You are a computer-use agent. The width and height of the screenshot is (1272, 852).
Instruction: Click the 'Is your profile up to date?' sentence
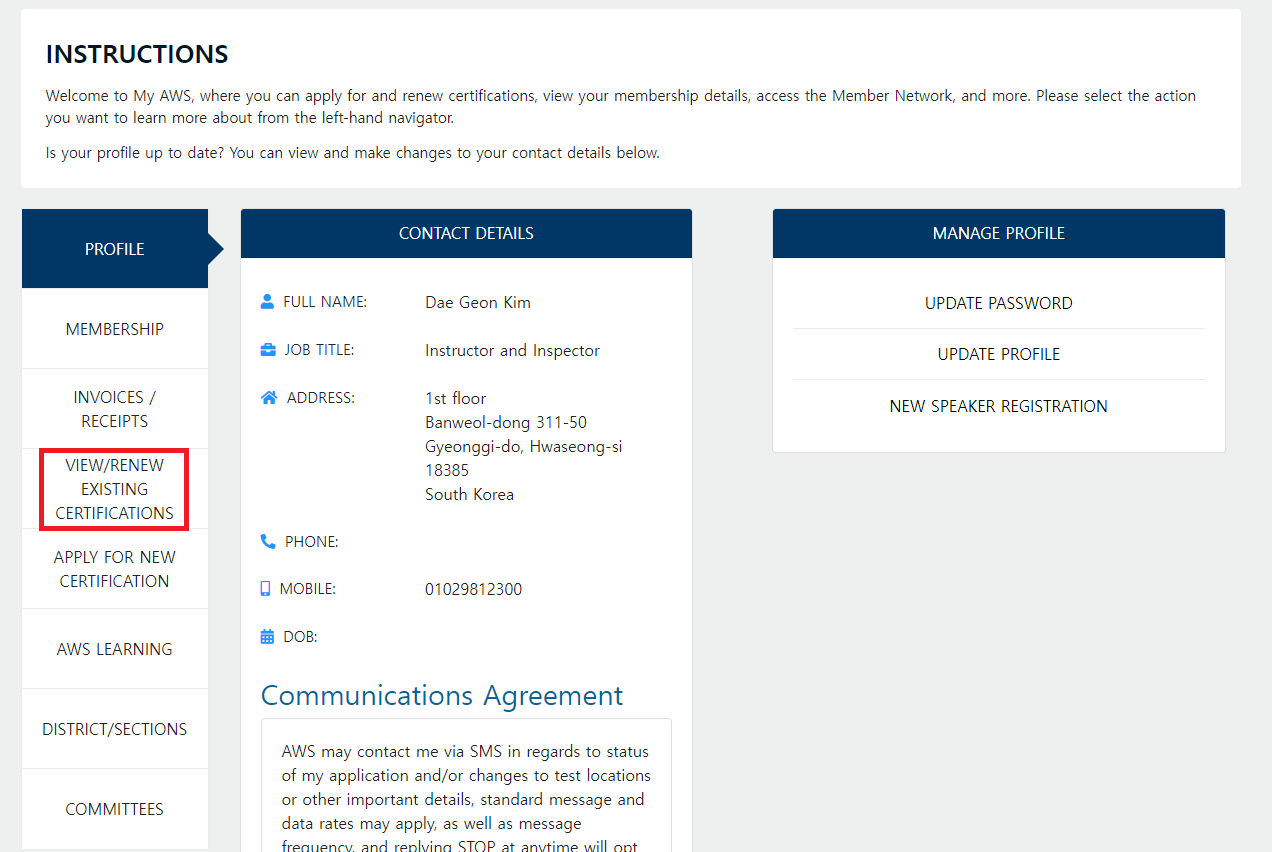pyautogui.click(x=353, y=153)
